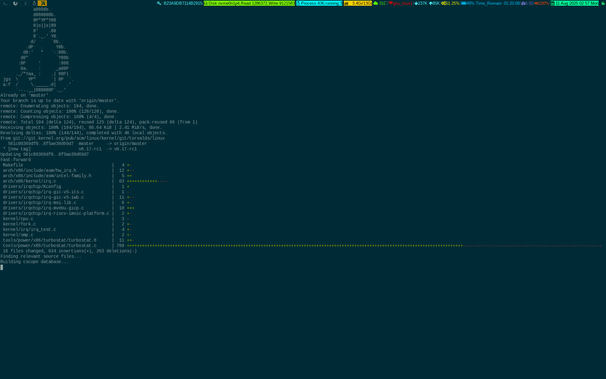606x379 pixels.
Task: Click the drivers/irqchip/irq-gic-v5-its.c row
Action: (66, 192)
